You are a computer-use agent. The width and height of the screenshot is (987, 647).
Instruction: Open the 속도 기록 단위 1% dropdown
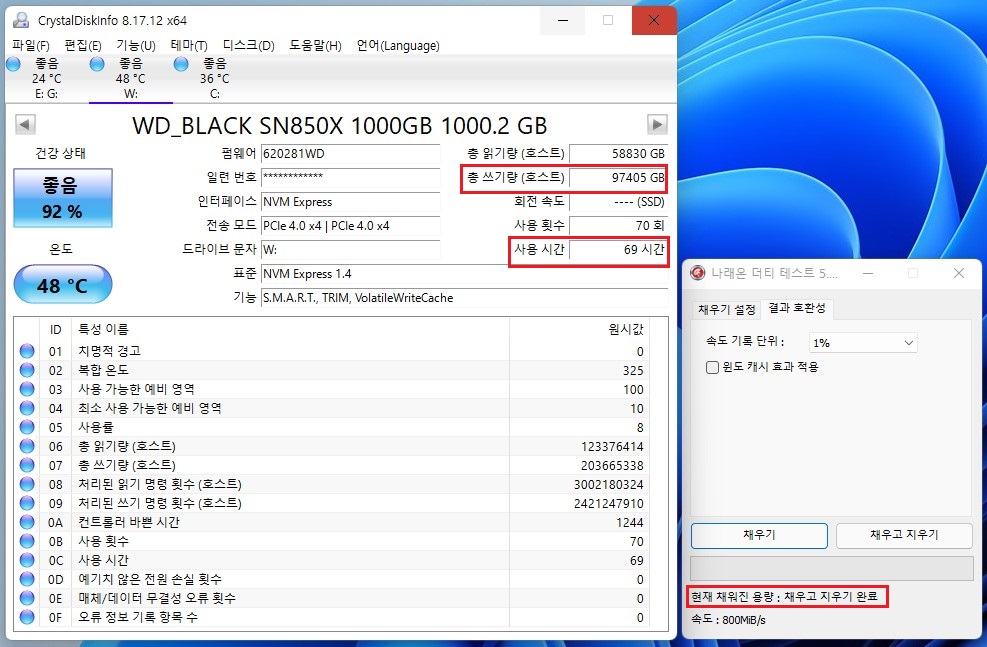863,342
